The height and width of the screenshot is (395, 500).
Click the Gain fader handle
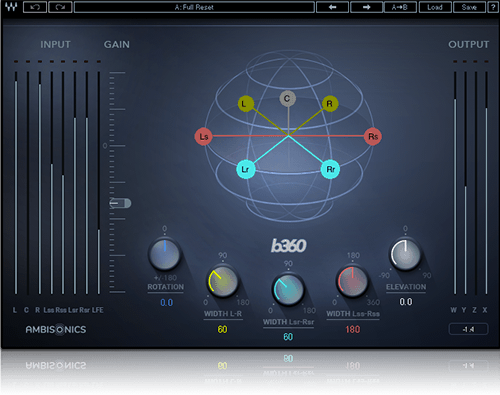click(120, 203)
